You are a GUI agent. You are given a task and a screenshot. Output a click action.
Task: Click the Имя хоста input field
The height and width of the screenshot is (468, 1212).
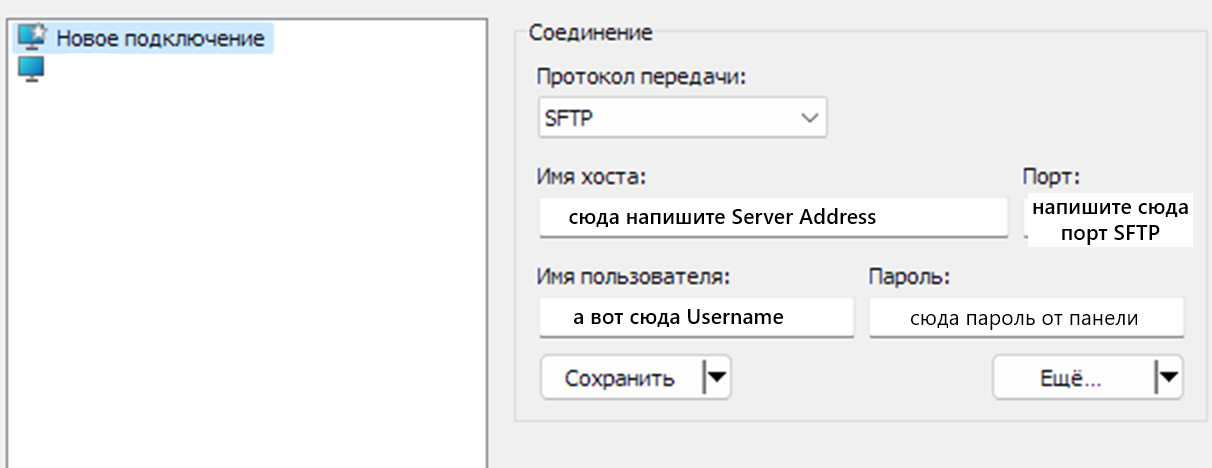[x=773, y=217]
